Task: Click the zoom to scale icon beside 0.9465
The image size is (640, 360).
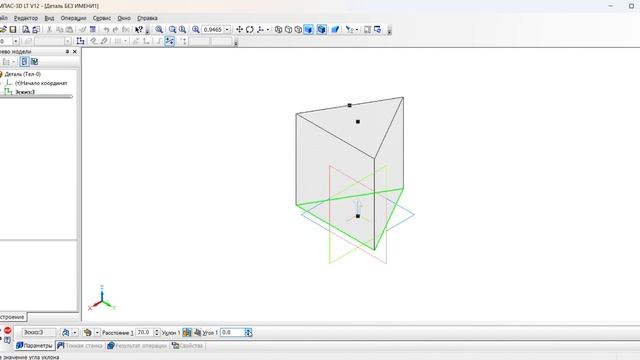Action: 196,29
